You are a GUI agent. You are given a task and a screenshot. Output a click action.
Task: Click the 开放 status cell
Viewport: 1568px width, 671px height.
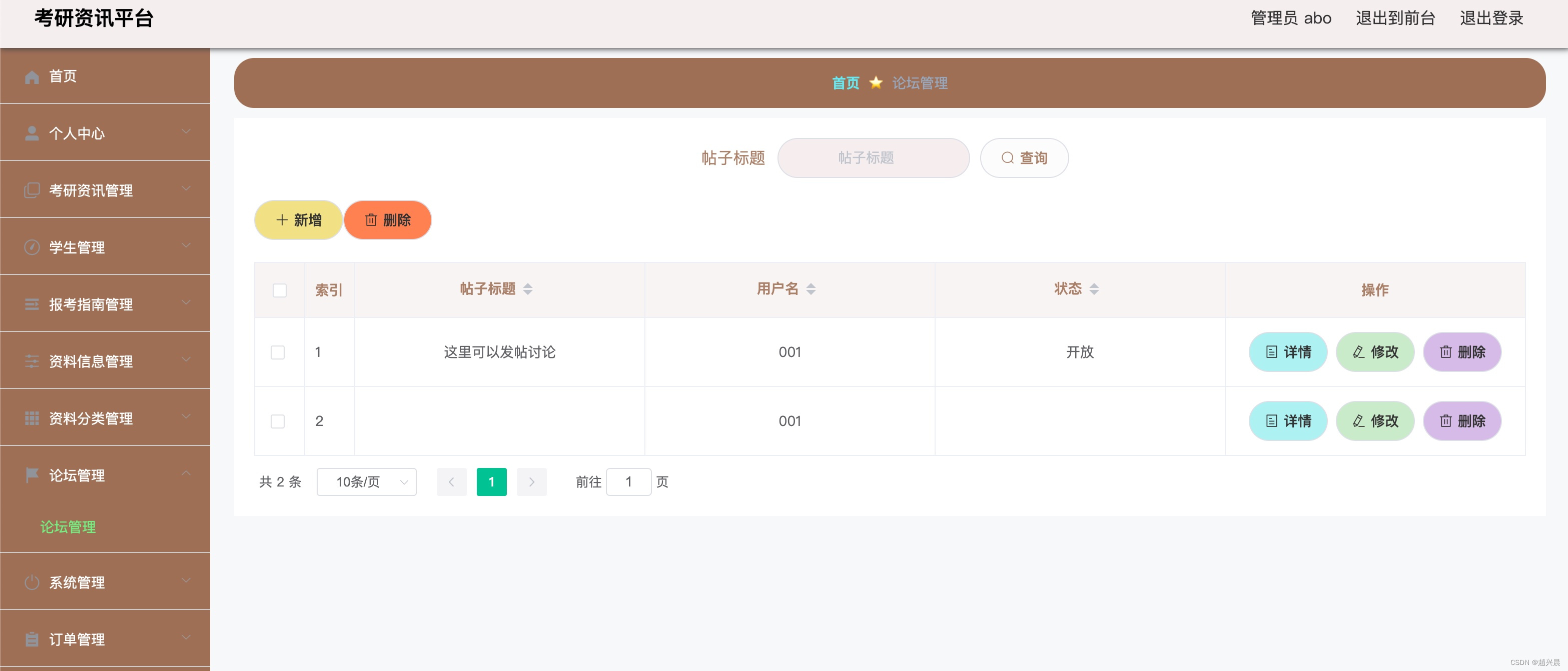click(x=1080, y=352)
